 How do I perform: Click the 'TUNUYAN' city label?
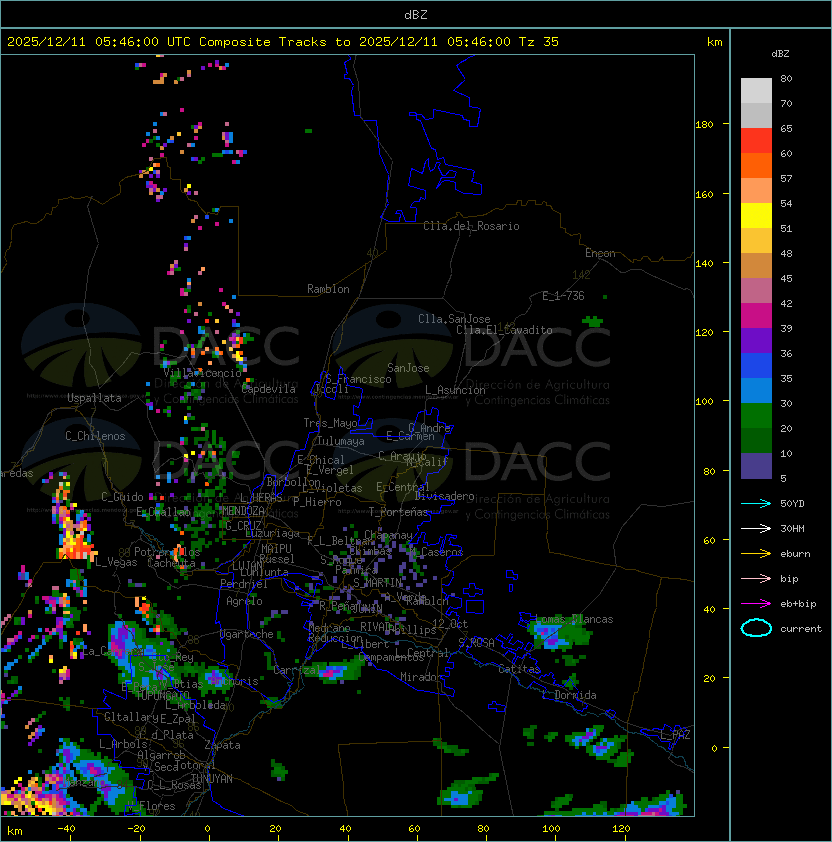pyautogui.click(x=212, y=778)
